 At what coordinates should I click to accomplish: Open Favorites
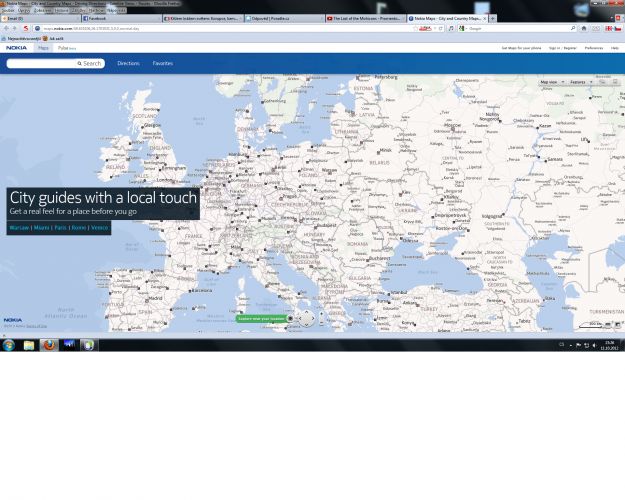pyautogui.click(x=163, y=63)
